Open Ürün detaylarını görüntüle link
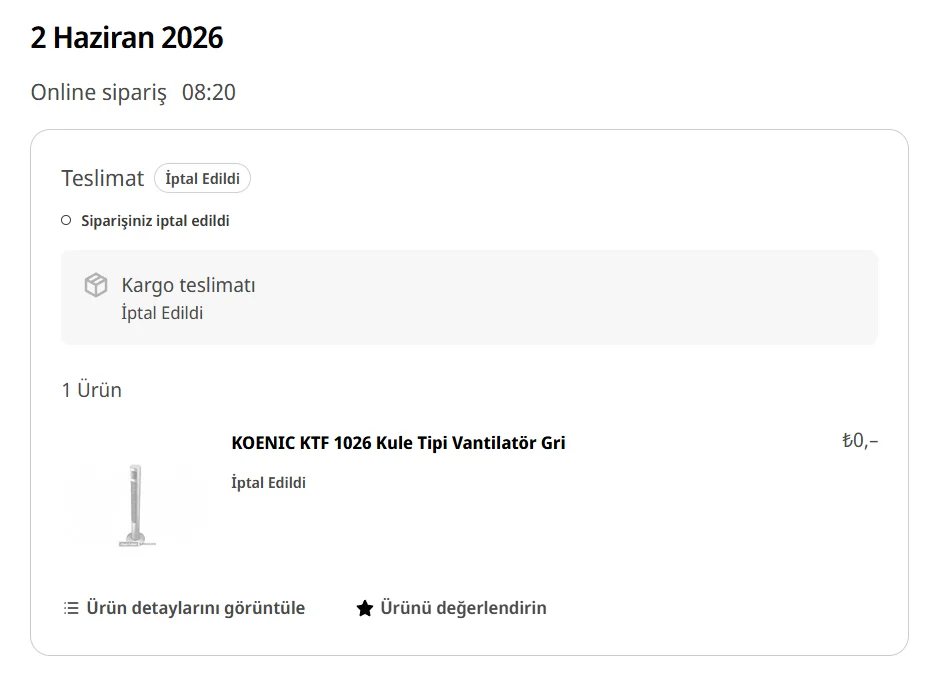This screenshot has width=928, height=675. [184, 608]
